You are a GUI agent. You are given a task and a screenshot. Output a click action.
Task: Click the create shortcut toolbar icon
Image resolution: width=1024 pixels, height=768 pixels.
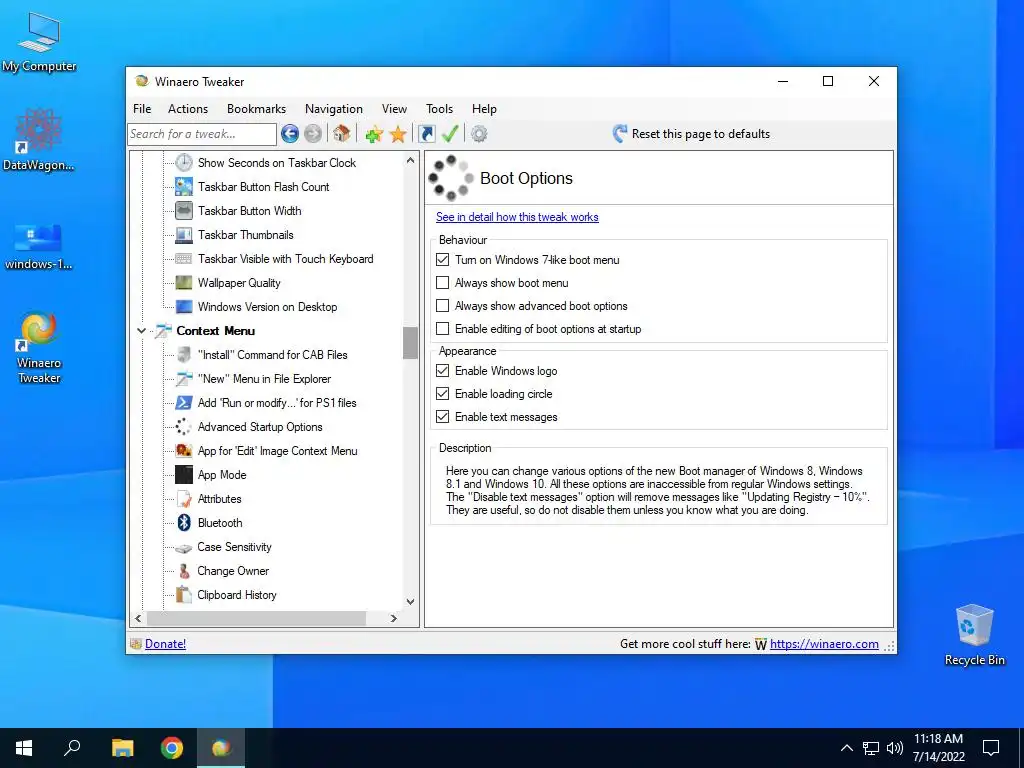(x=426, y=134)
